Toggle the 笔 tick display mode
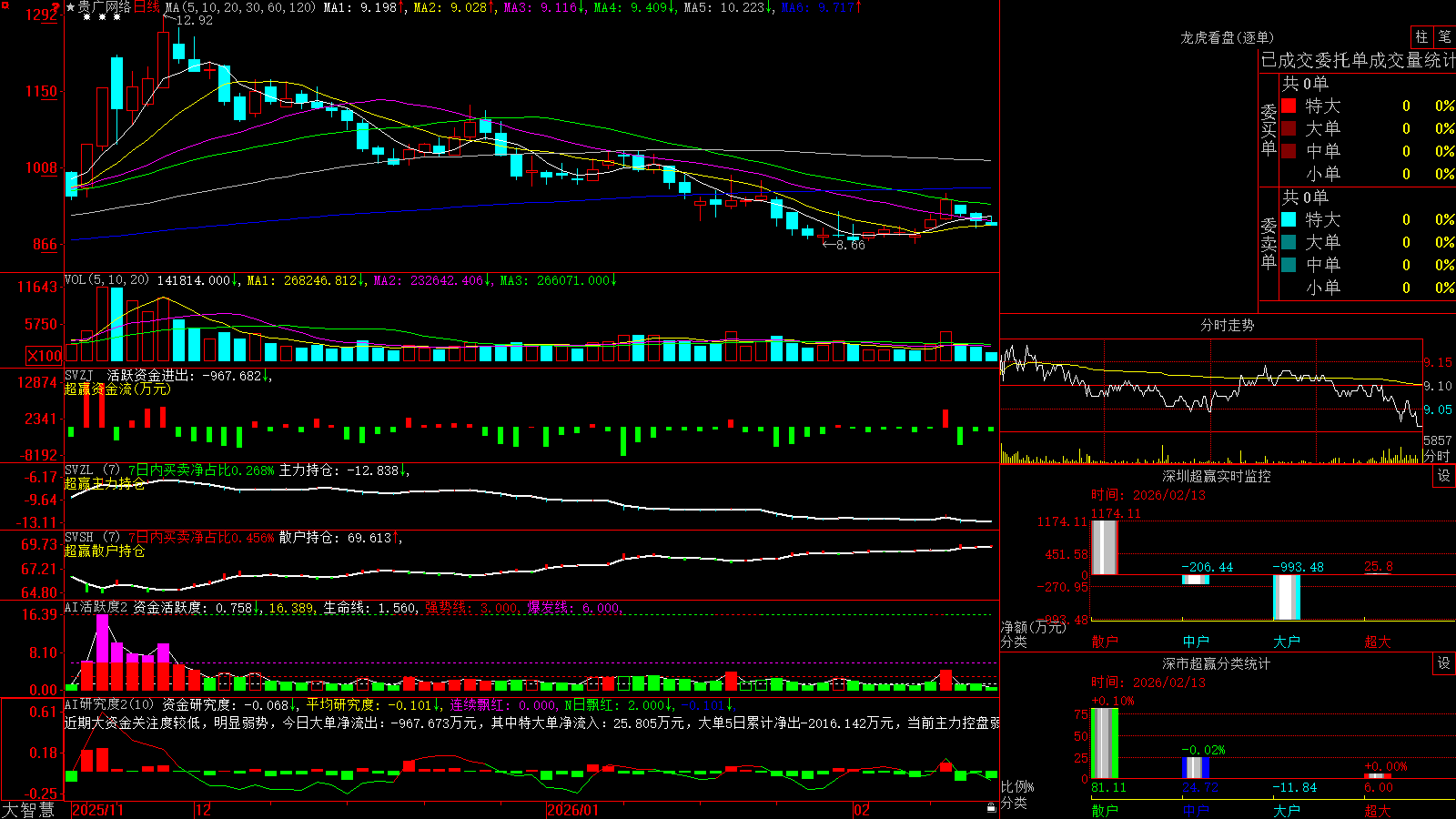 point(1445,36)
